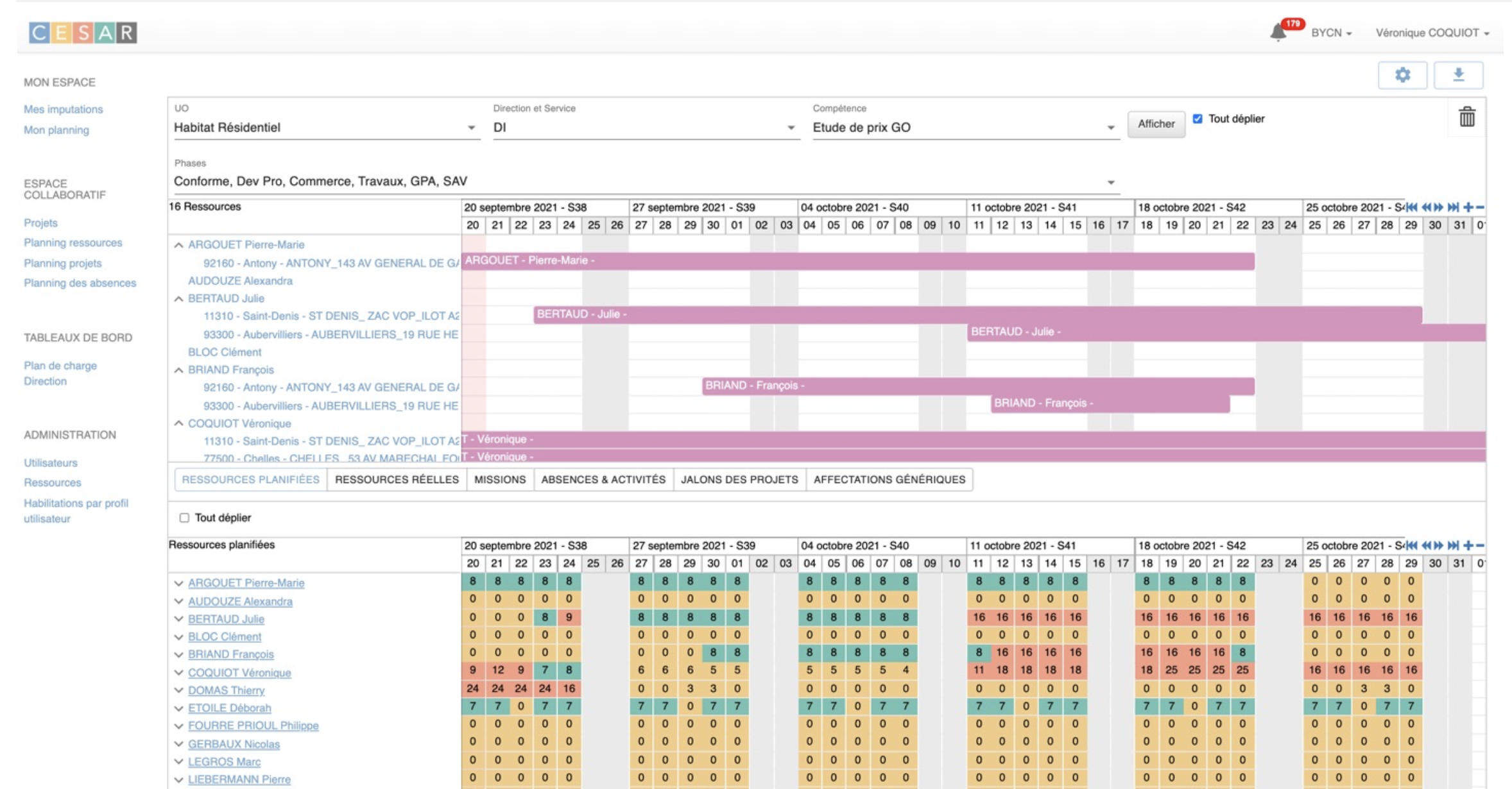Step back one period in Ressources planifiées grid
1512x789 pixels.
coord(1426,545)
